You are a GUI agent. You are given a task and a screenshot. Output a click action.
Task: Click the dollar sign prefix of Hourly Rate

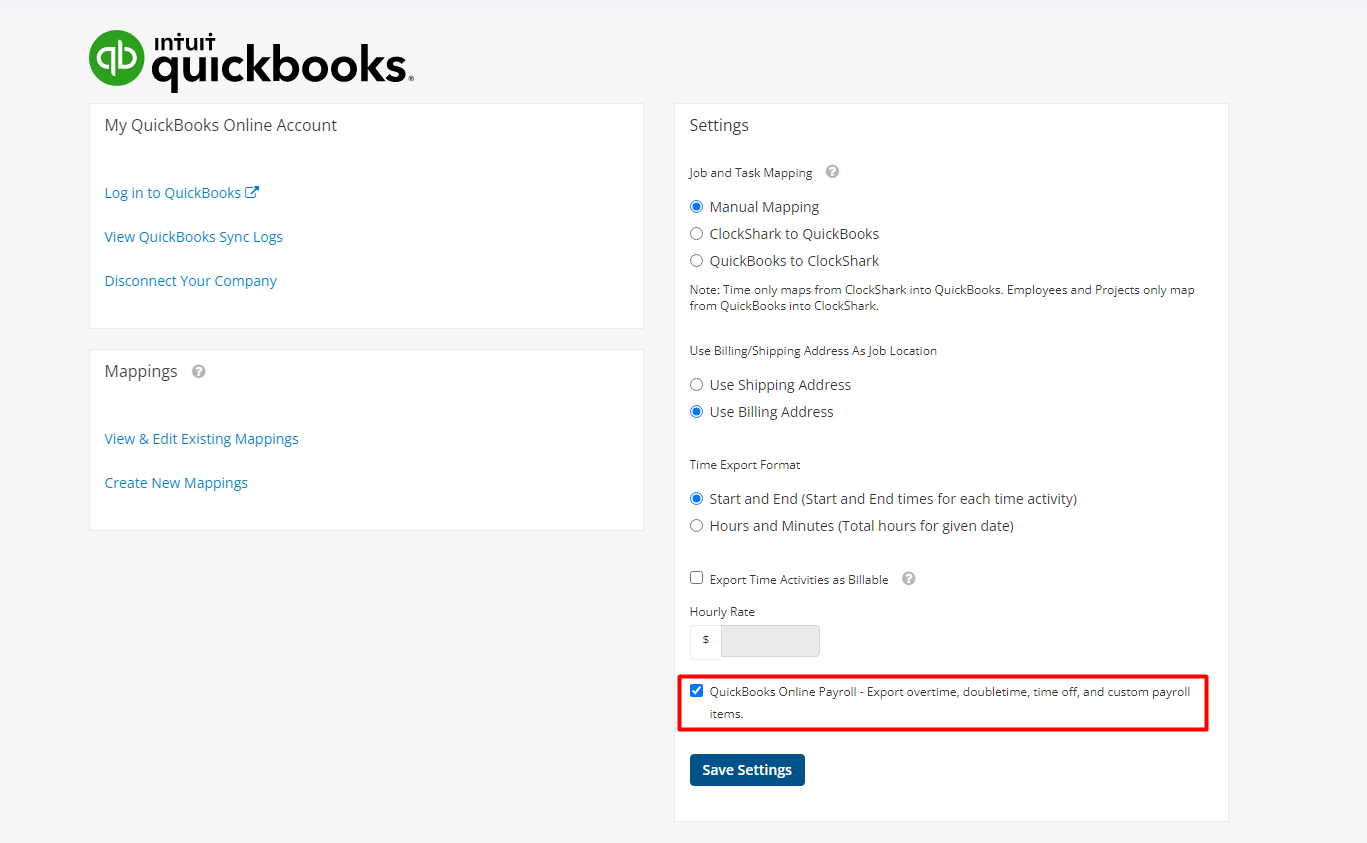(706, 640)
